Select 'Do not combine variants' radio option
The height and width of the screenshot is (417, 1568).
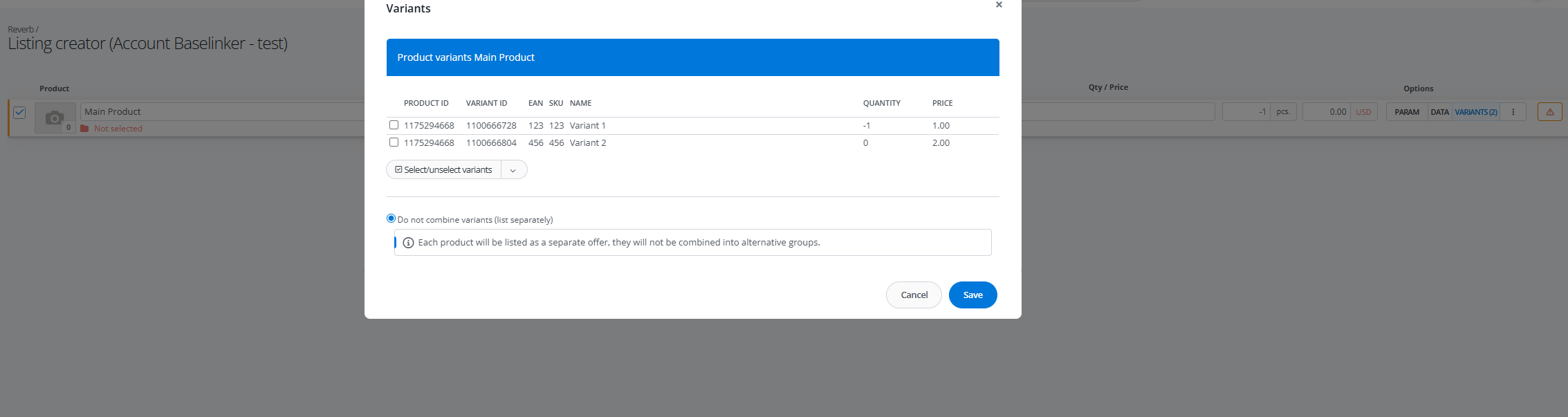[391, 219]
